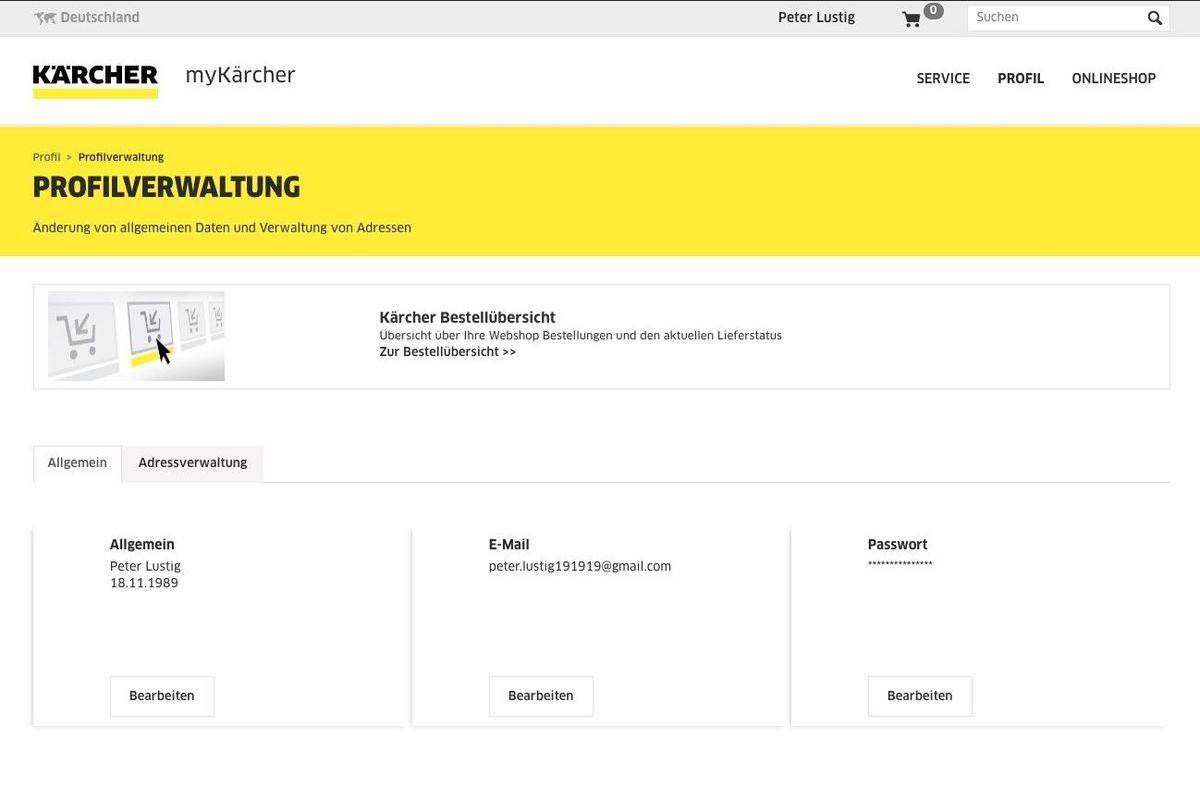Click Kärcher Bestellübersicht heading
Image resolution: width=1200 pixels, height=812 pixels.
pyautogui.click(x=467, y=318)
